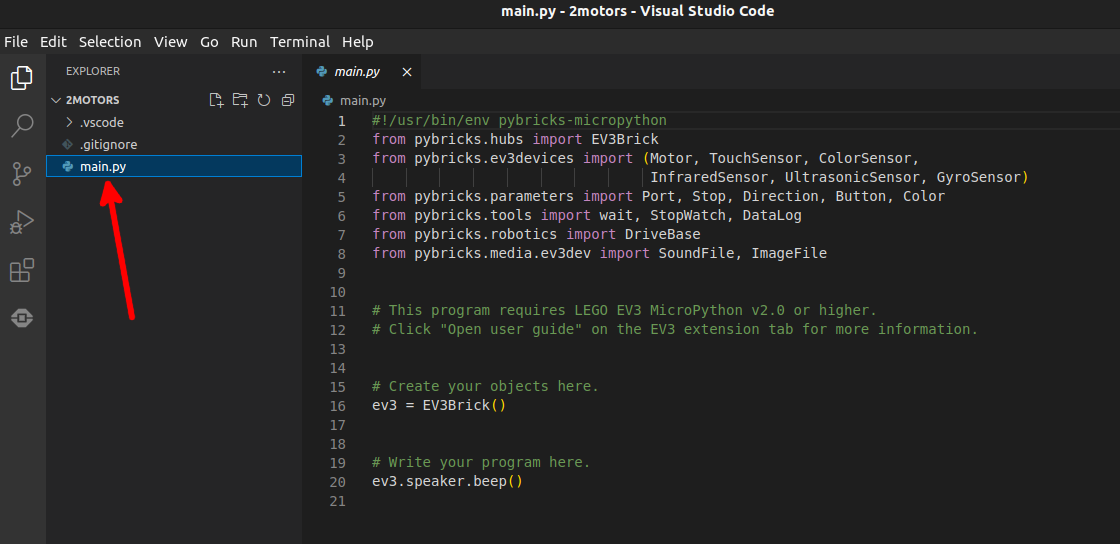Open the Terminal menu
The width and height of the screenshot is (1120, 544).
(x=299, y=42)
